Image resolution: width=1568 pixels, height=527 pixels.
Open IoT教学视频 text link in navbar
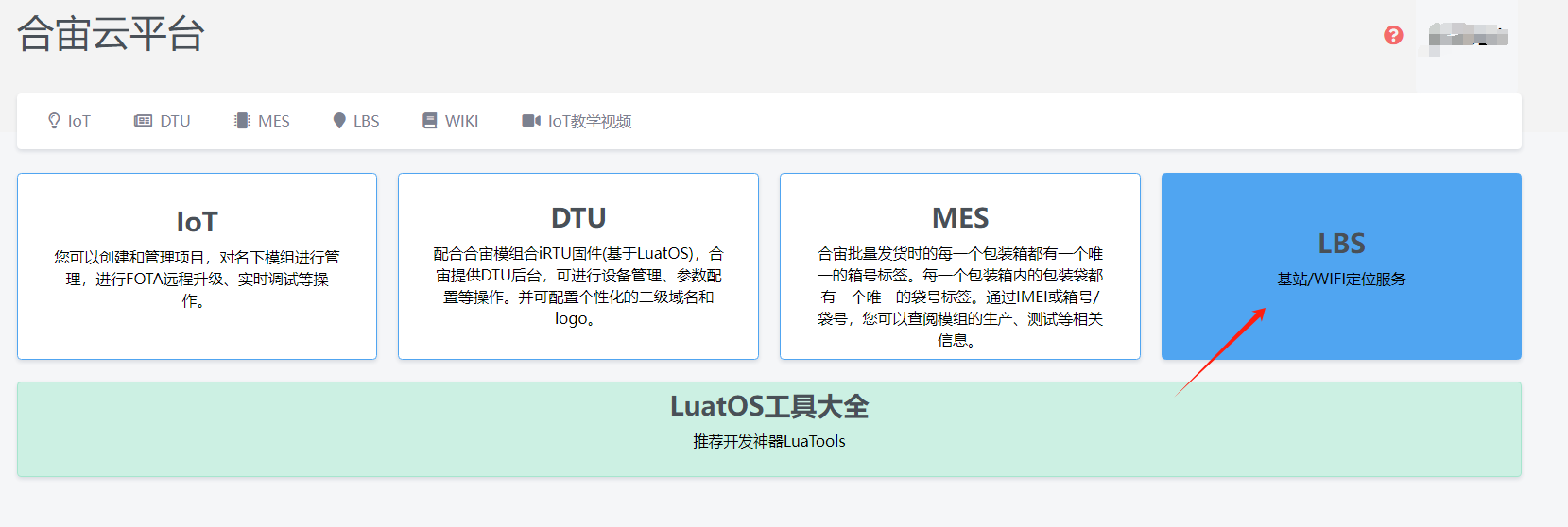[x=590, y=121]
